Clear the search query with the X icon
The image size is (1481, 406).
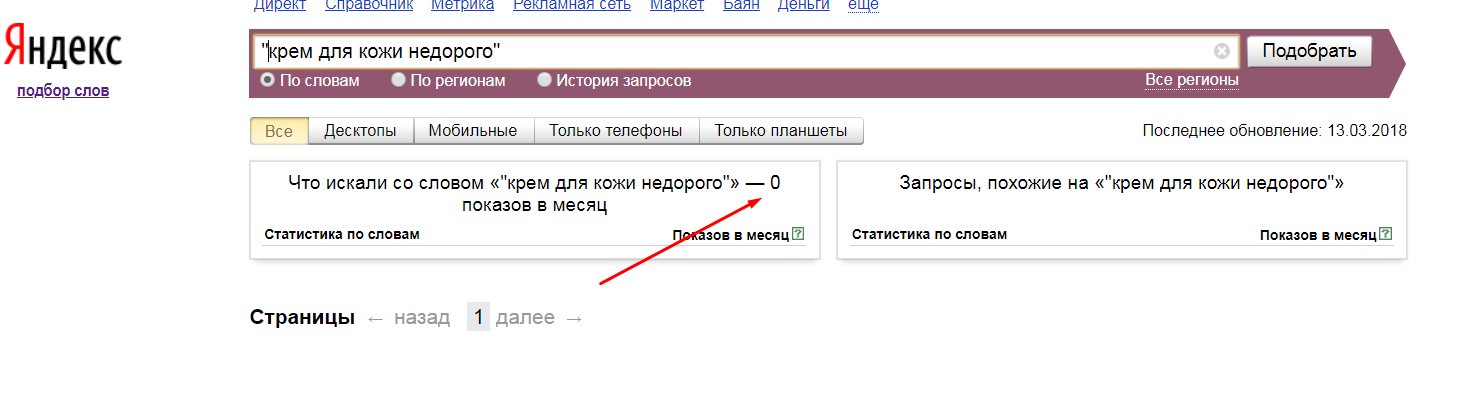[x=1221, y=51]
